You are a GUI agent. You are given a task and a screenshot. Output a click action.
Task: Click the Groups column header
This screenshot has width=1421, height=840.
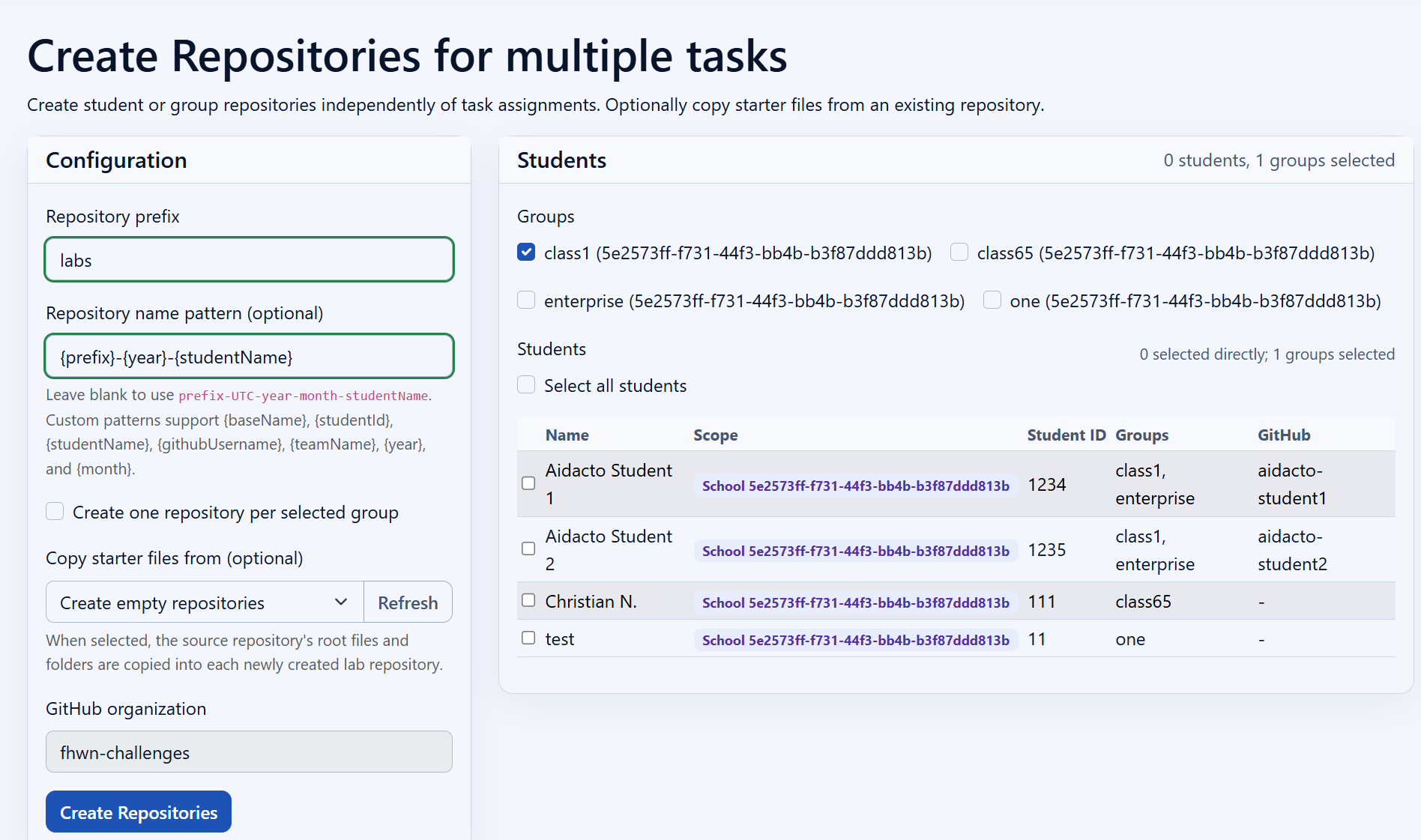coord(1142,435)
